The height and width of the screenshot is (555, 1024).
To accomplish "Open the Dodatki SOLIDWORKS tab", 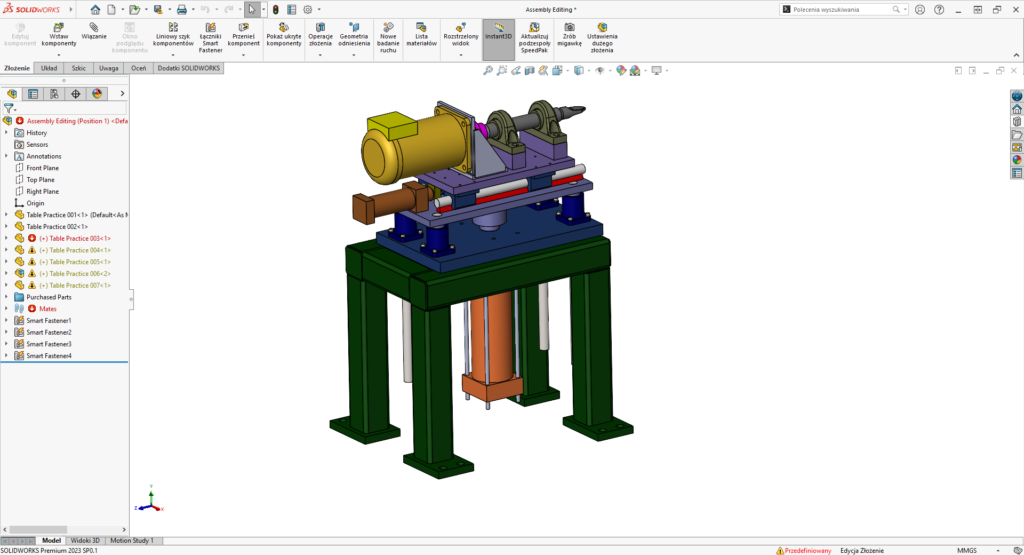I will (x=189, y=68).
